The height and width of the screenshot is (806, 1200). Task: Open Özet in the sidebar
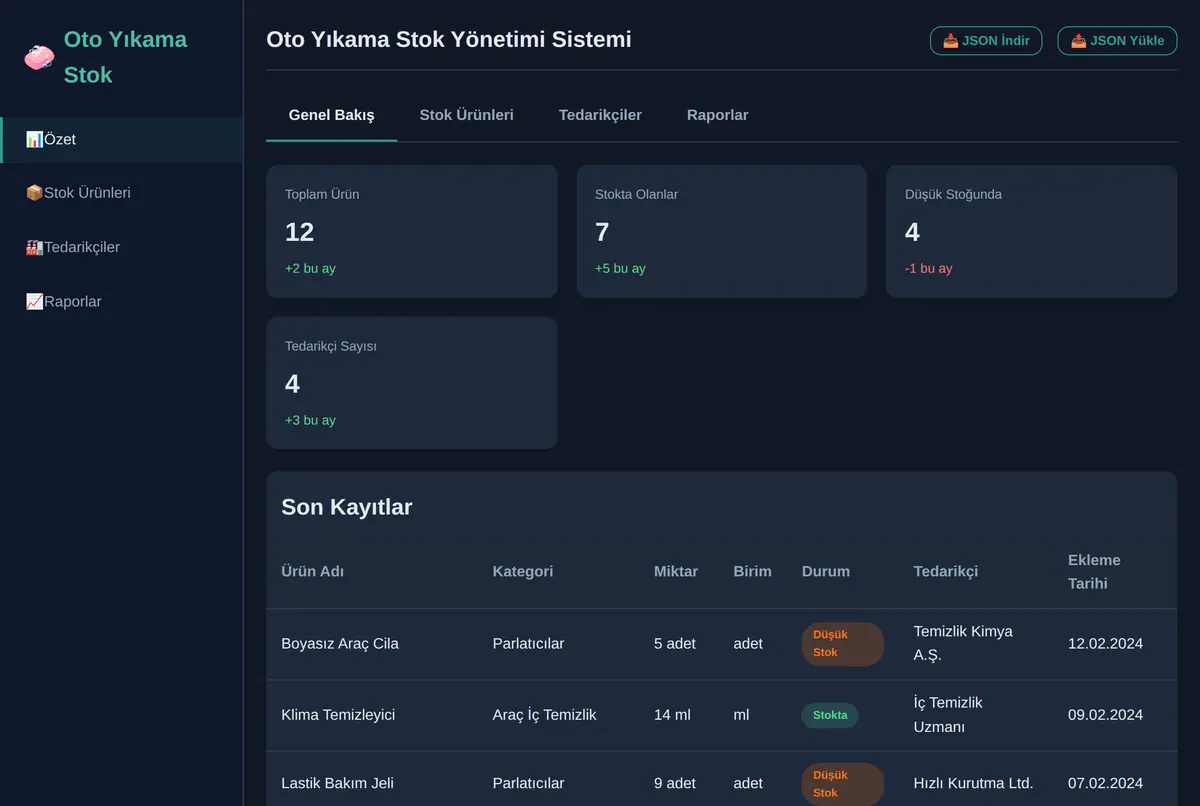click(121, 140)
